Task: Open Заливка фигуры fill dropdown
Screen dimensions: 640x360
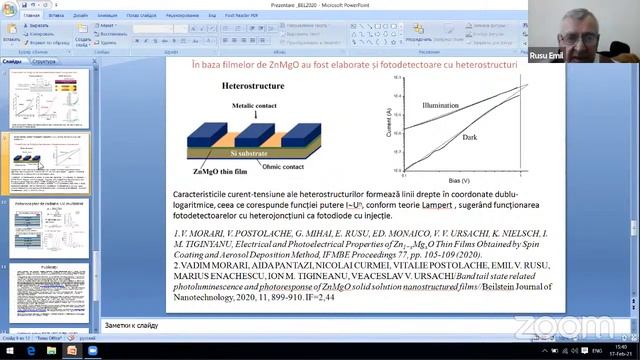Action: pos(486,26)
